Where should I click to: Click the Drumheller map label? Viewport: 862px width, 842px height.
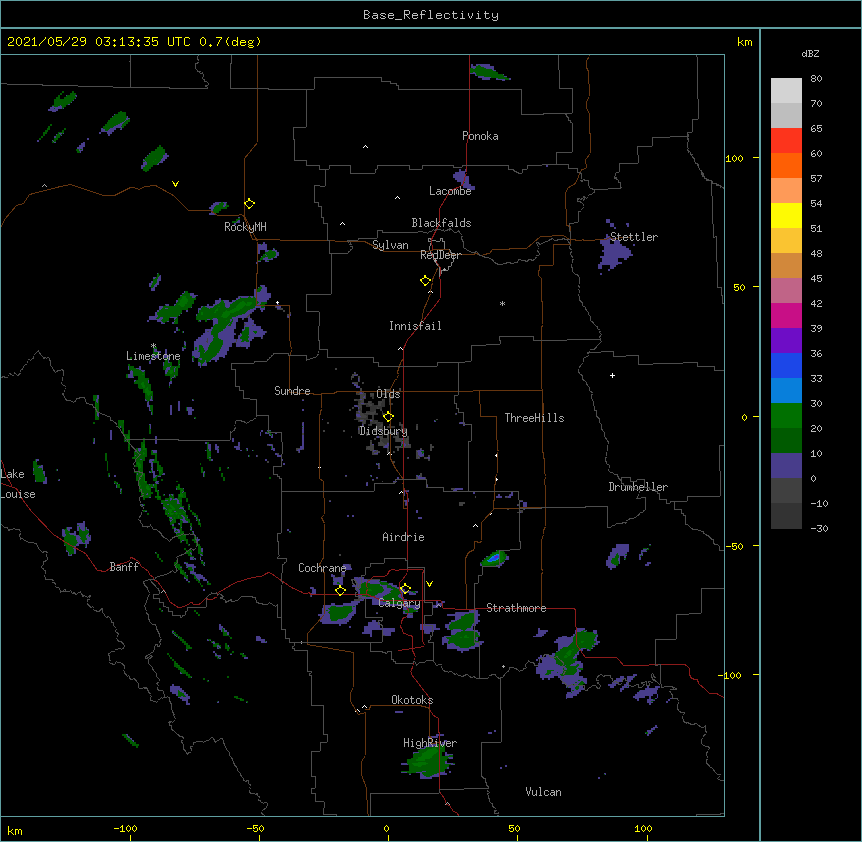coord(638,487)
